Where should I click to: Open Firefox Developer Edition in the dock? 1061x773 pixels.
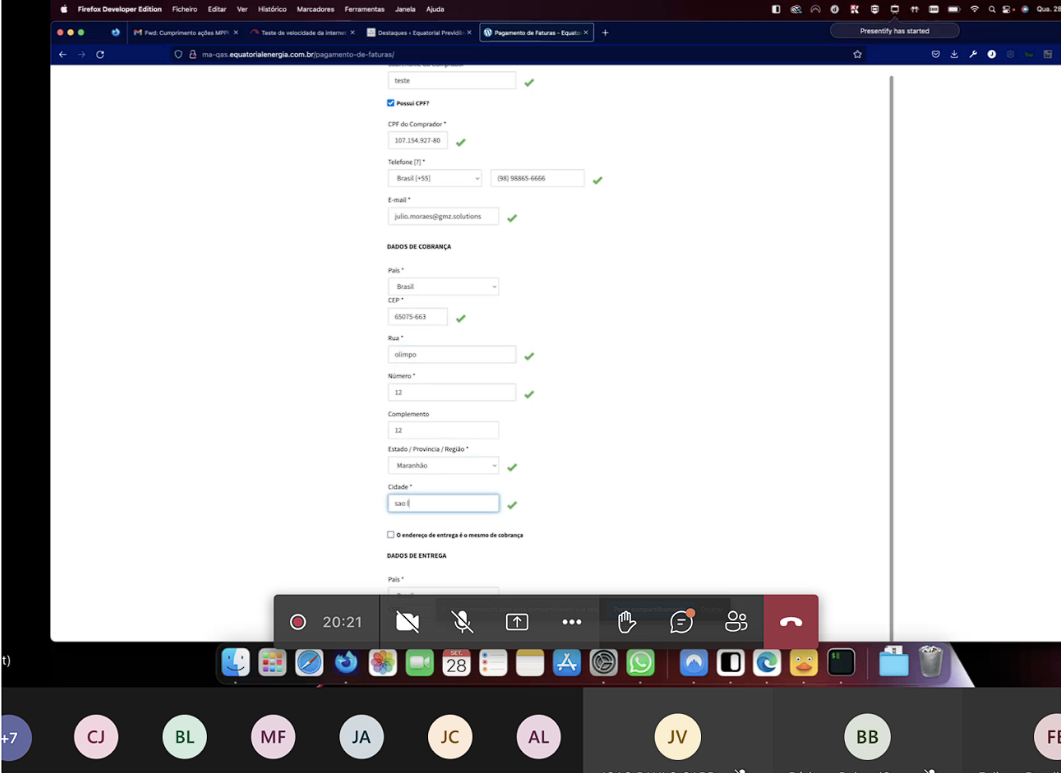346,662
